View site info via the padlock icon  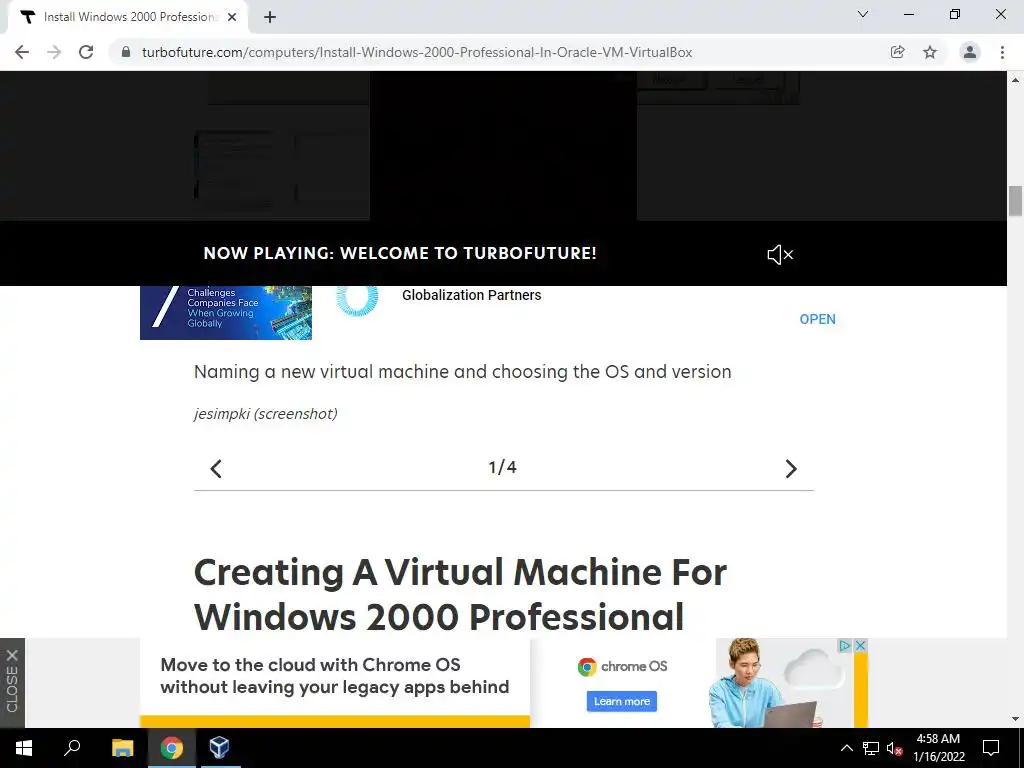(126, 52)
